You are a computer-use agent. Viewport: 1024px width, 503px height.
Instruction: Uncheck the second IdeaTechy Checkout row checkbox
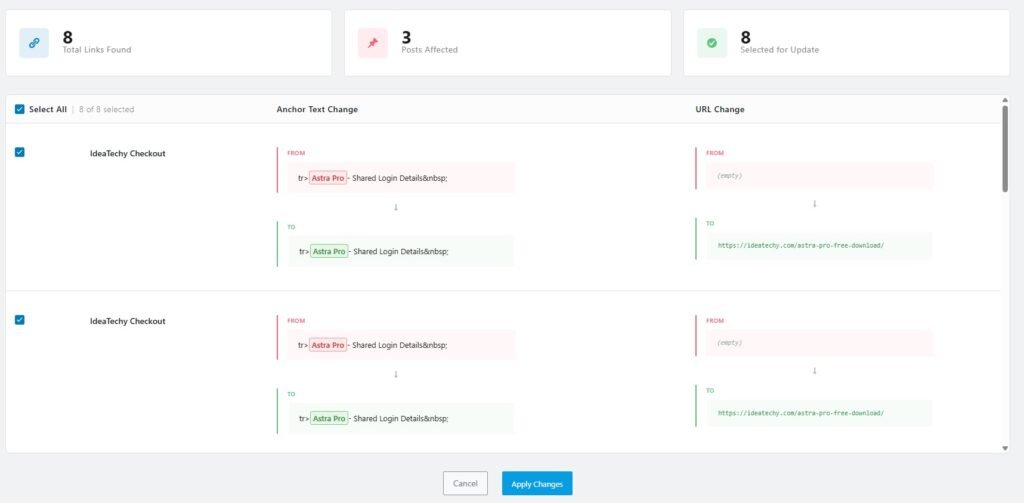[20, 320]
